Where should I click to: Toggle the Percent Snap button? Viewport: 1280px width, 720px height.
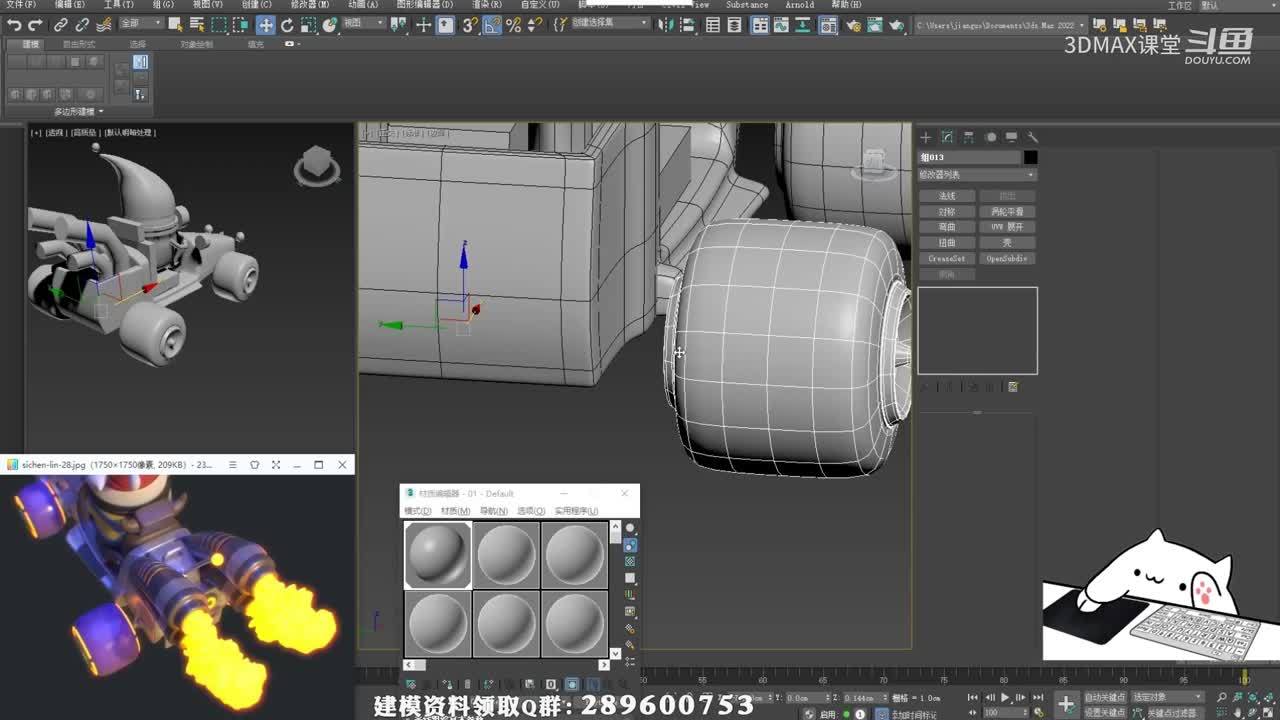point(513,25)
